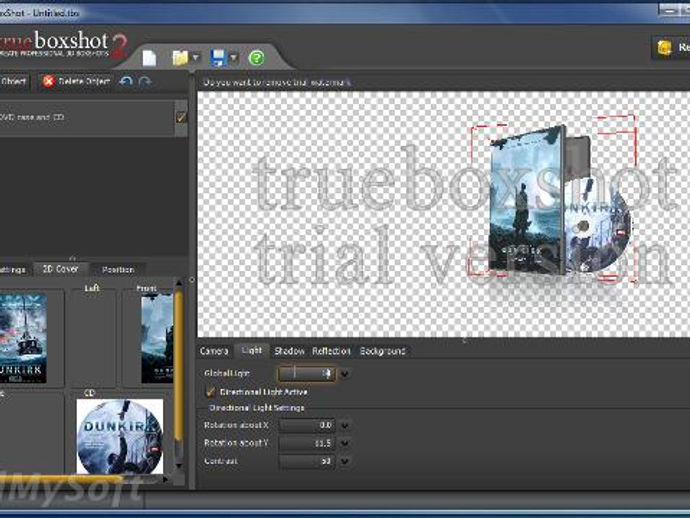This screenshot has height=518, width=690.
Task: Click the Contrast value field
Action: (306, 461)
